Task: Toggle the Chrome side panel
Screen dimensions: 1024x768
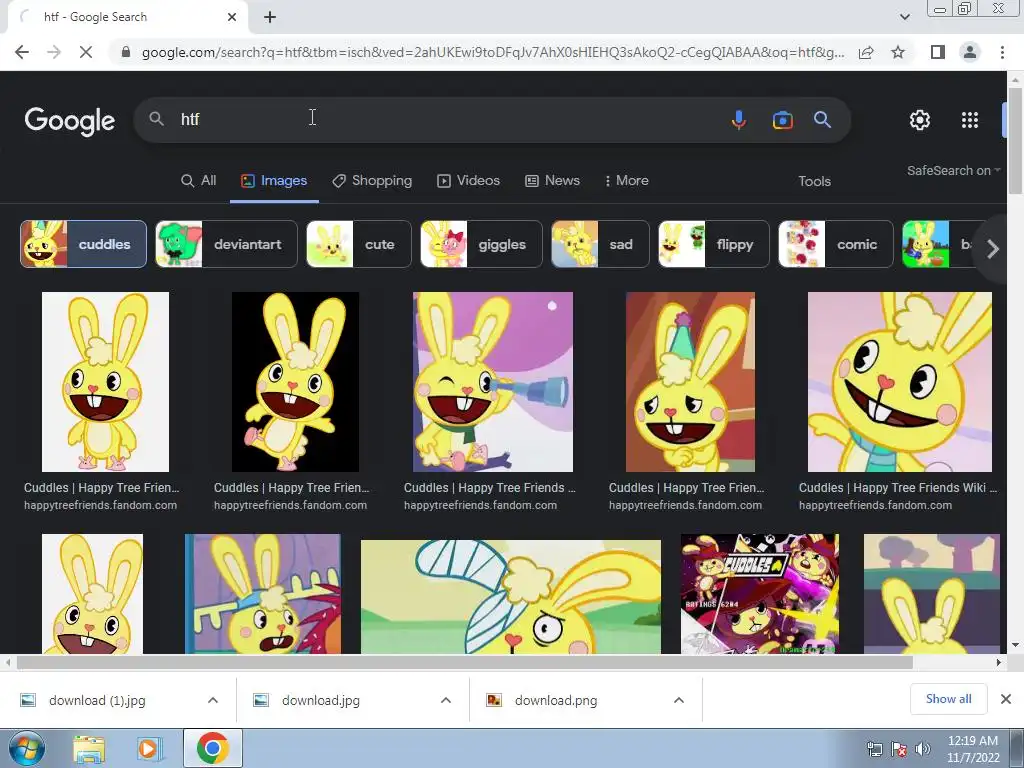Action: [937, 52]
